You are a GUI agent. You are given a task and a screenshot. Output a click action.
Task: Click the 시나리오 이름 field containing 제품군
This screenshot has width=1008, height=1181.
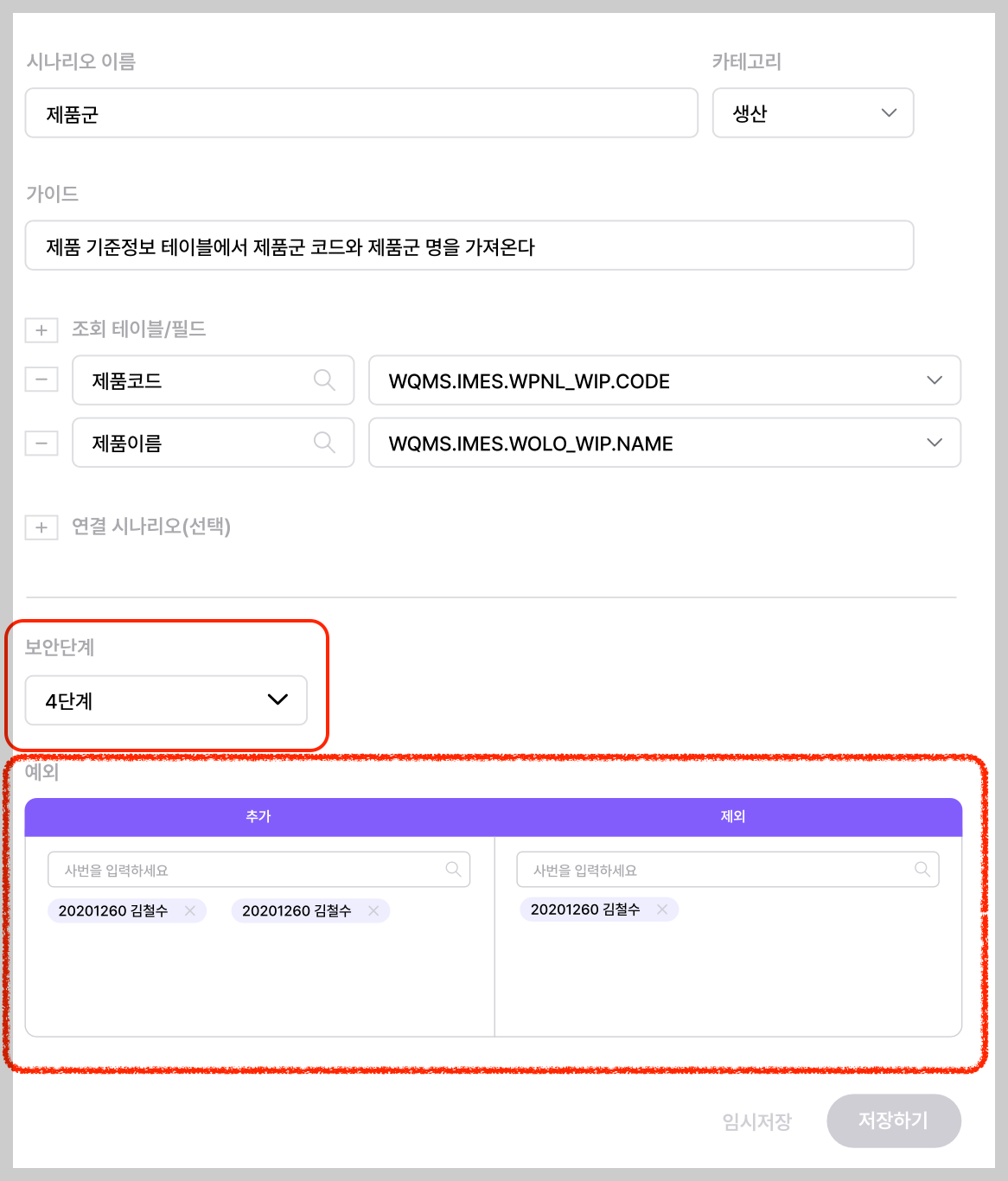(x=361, y=112)
